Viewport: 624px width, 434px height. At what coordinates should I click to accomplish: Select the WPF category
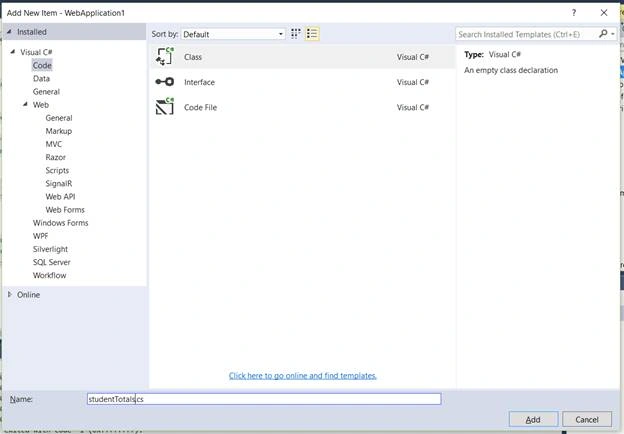[40, 236]
